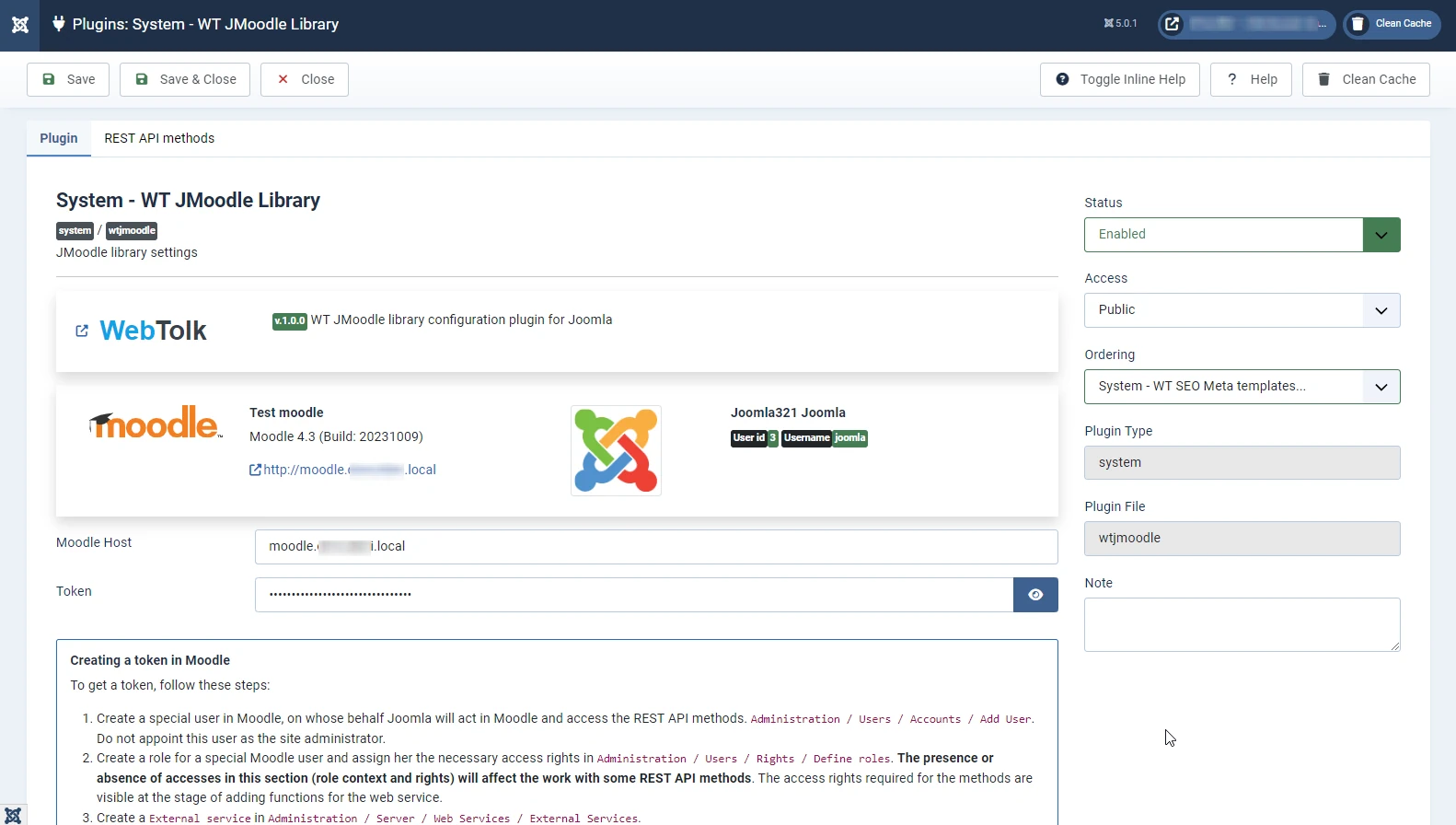The image size is (1456, 825).
Task: Click the toolbar Clean Cache button
Action: coord(1366,79)
